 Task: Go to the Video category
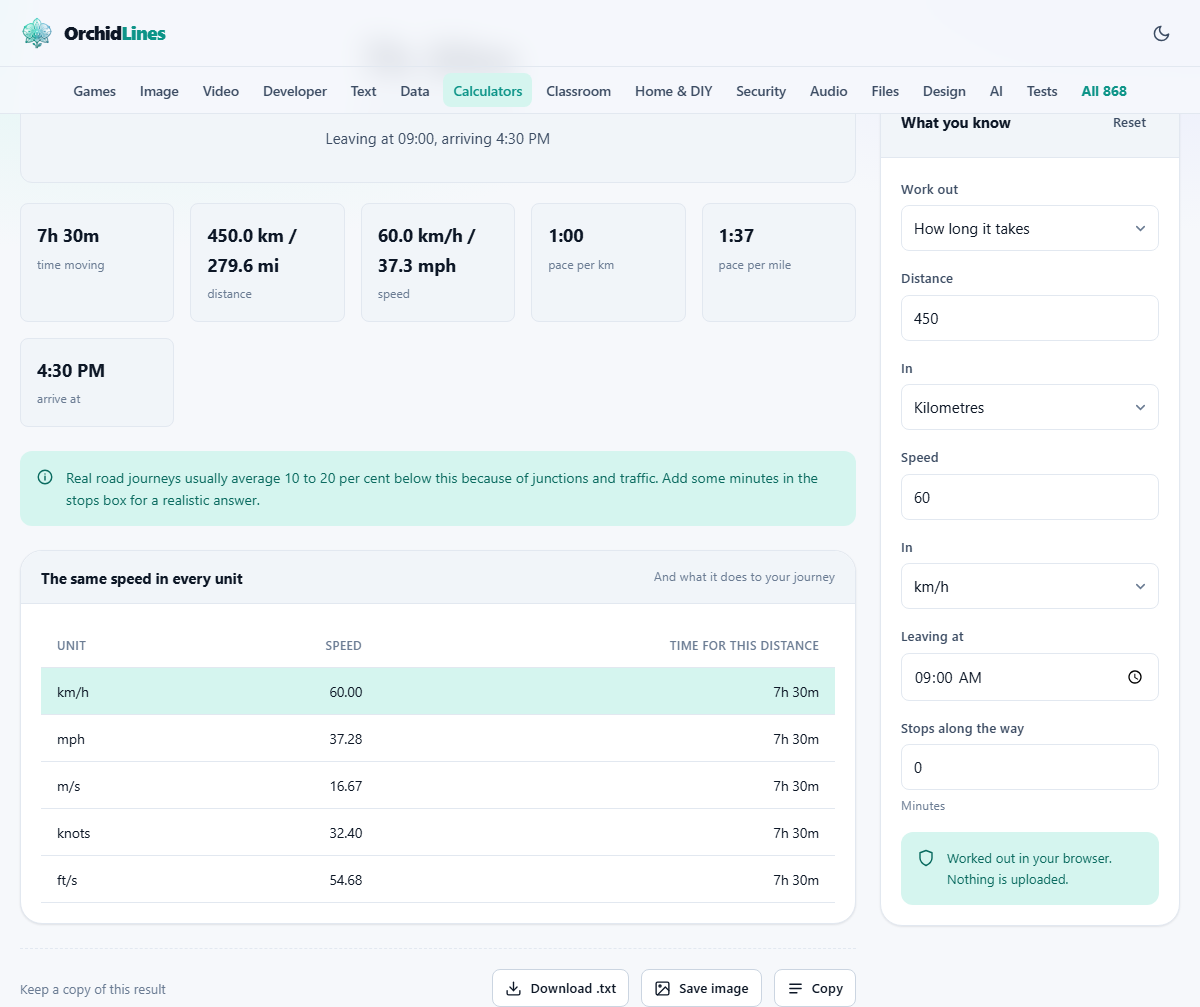221,91
